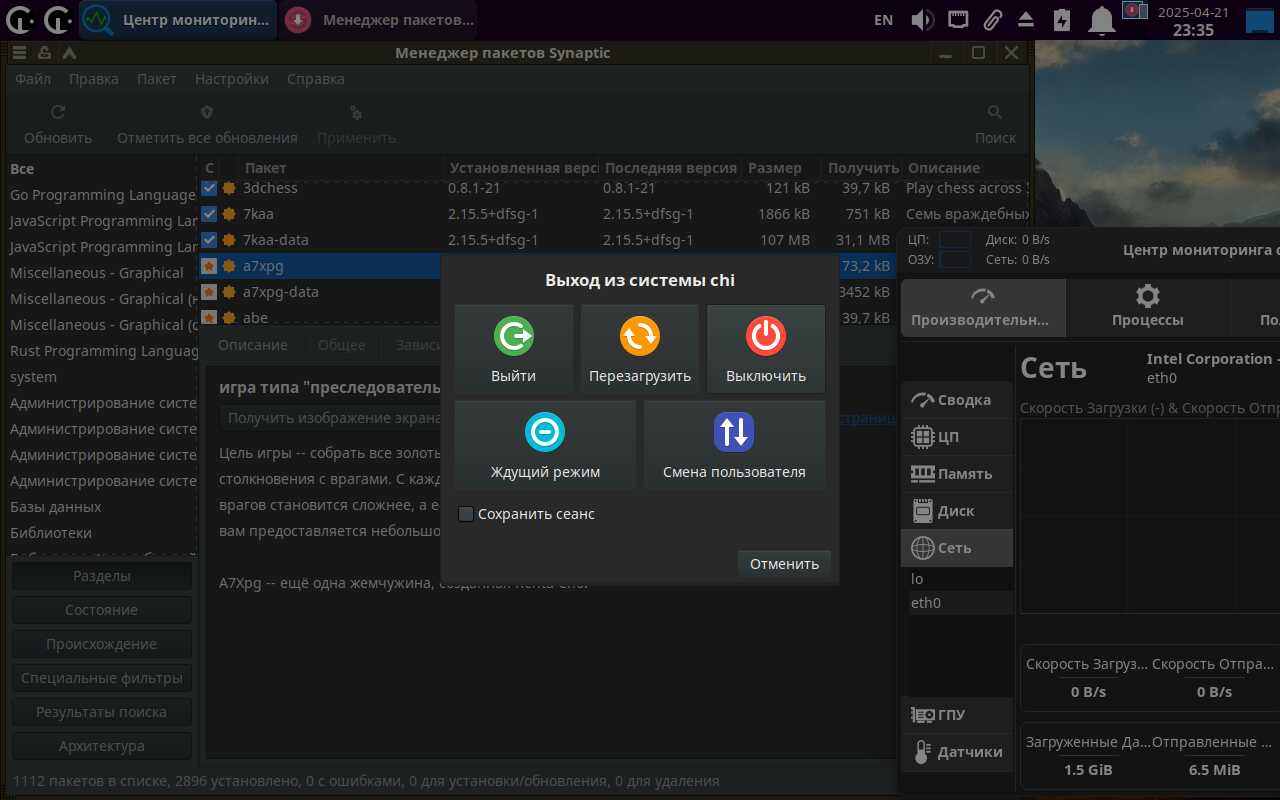1280x800 pixels.
Task: Click the Специальные фильтры button
Action: point(102,678)
